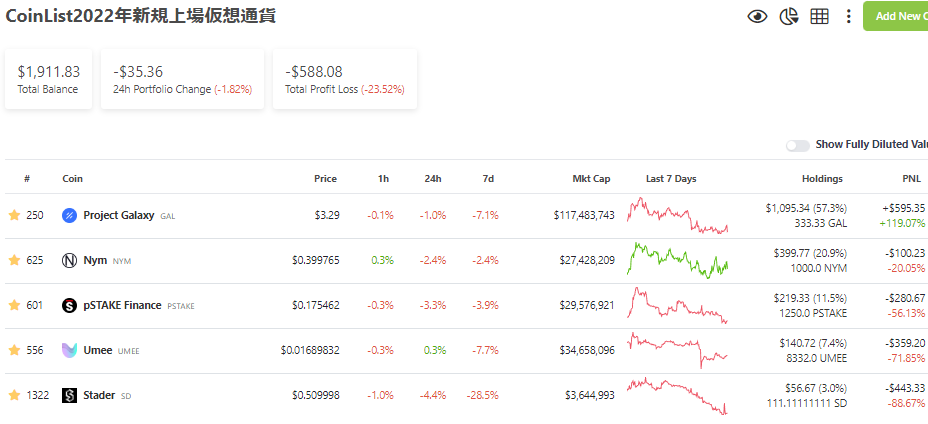
Task: Click market cap value $29,576,921
Action: (587, 306)
